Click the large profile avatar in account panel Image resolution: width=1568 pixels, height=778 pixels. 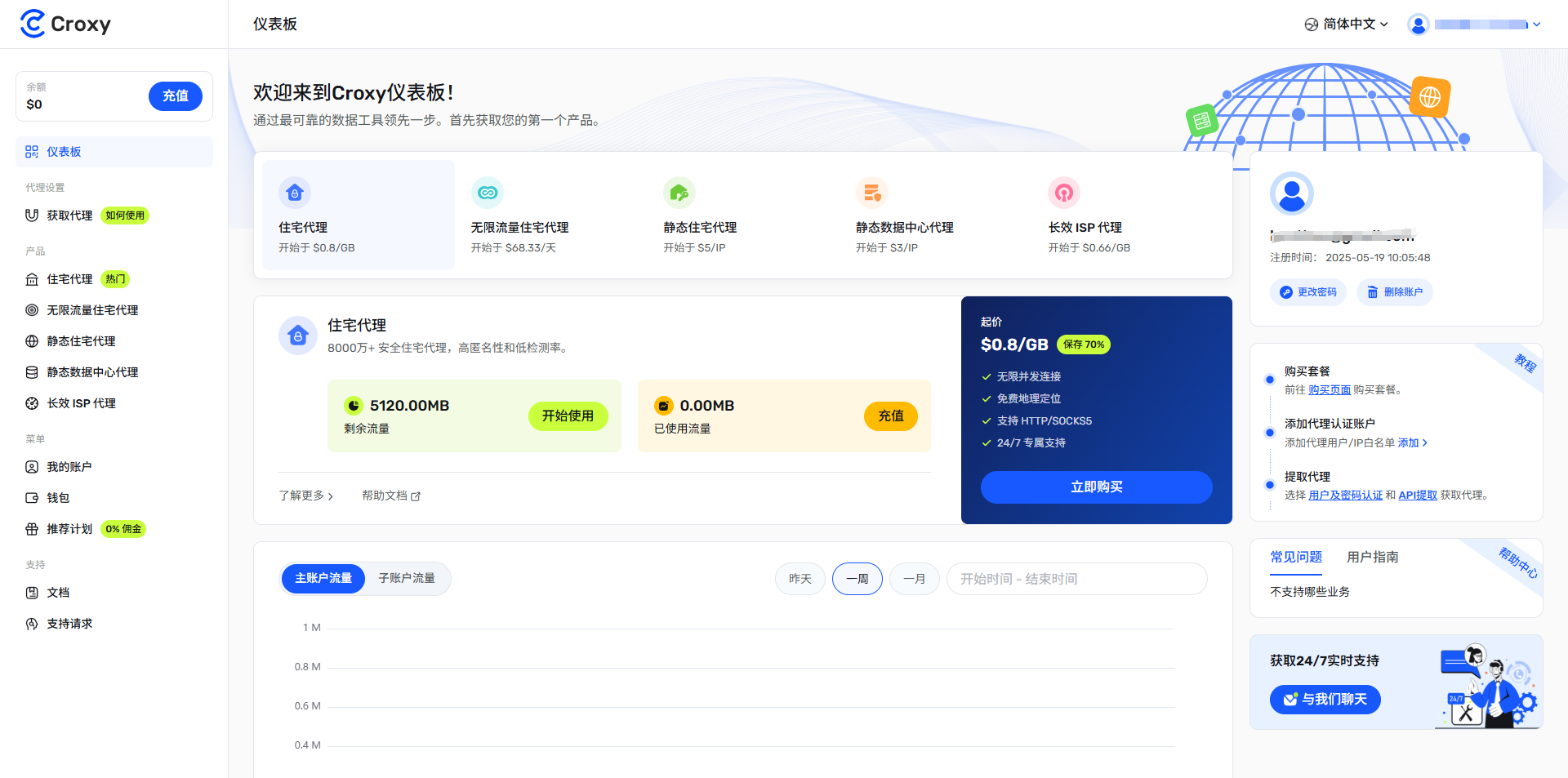1292,193
